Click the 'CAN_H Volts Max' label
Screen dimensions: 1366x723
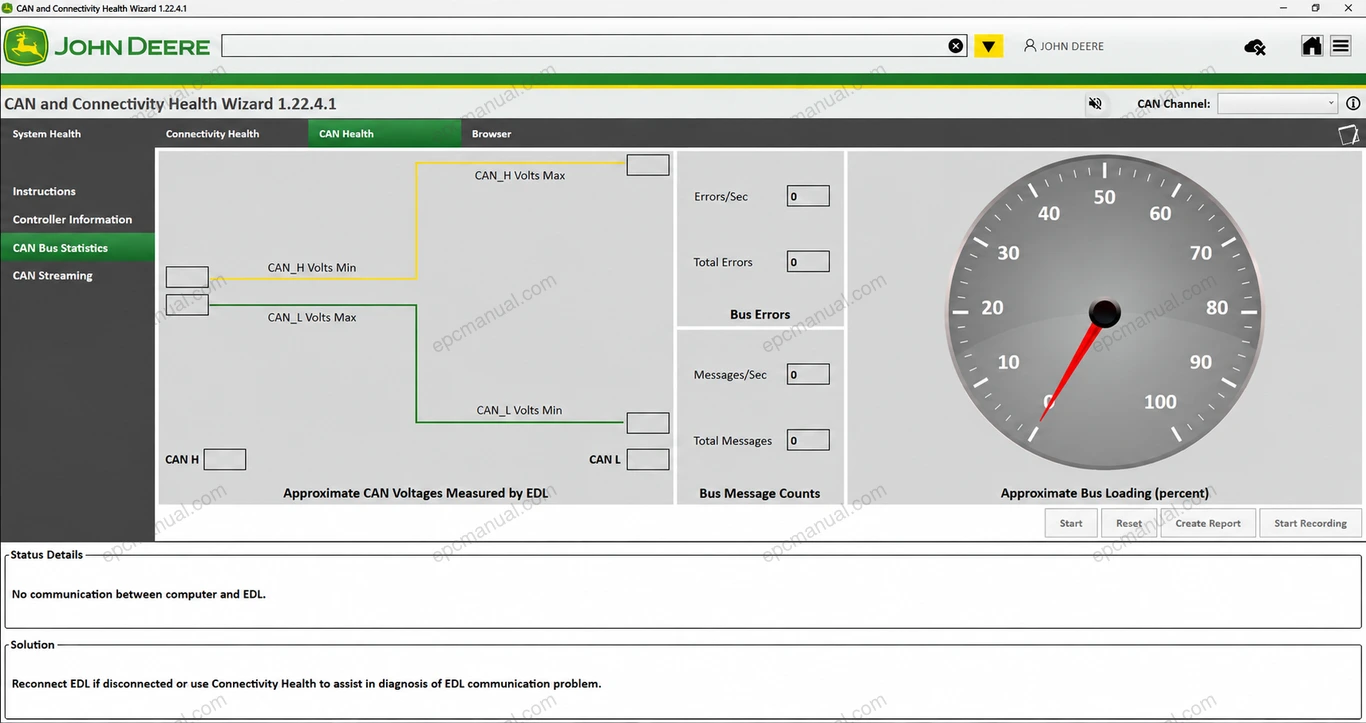[520, 175]
